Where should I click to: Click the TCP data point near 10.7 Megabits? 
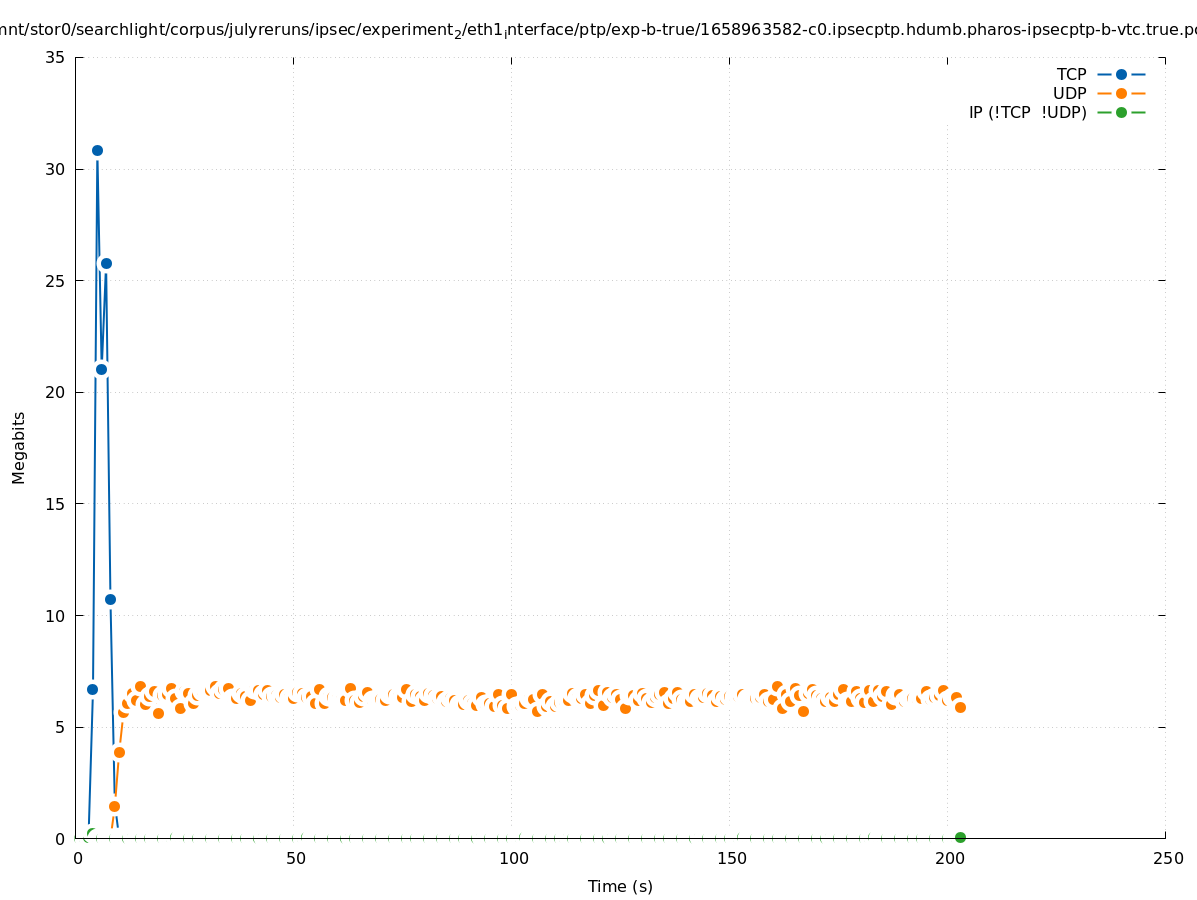(x=110, y=599)
